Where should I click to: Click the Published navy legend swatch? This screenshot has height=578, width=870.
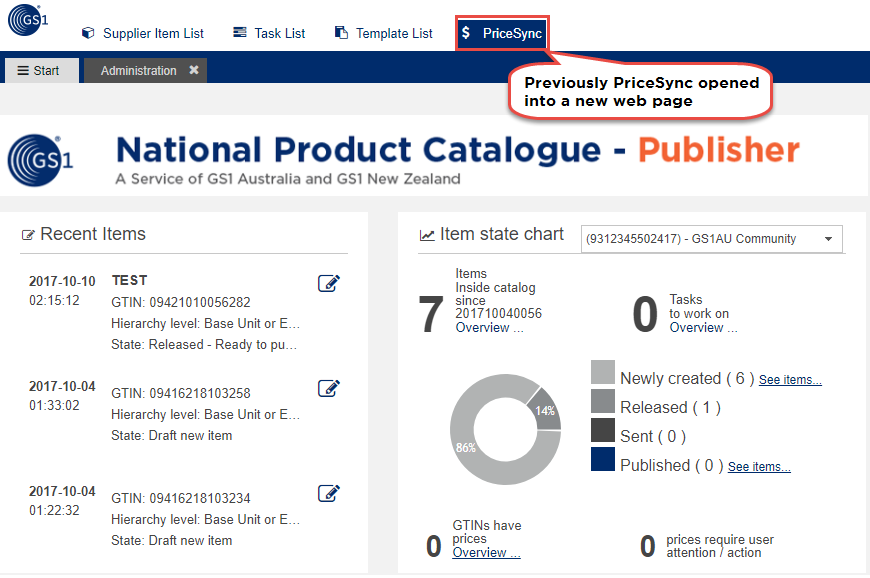click(603, 459)
